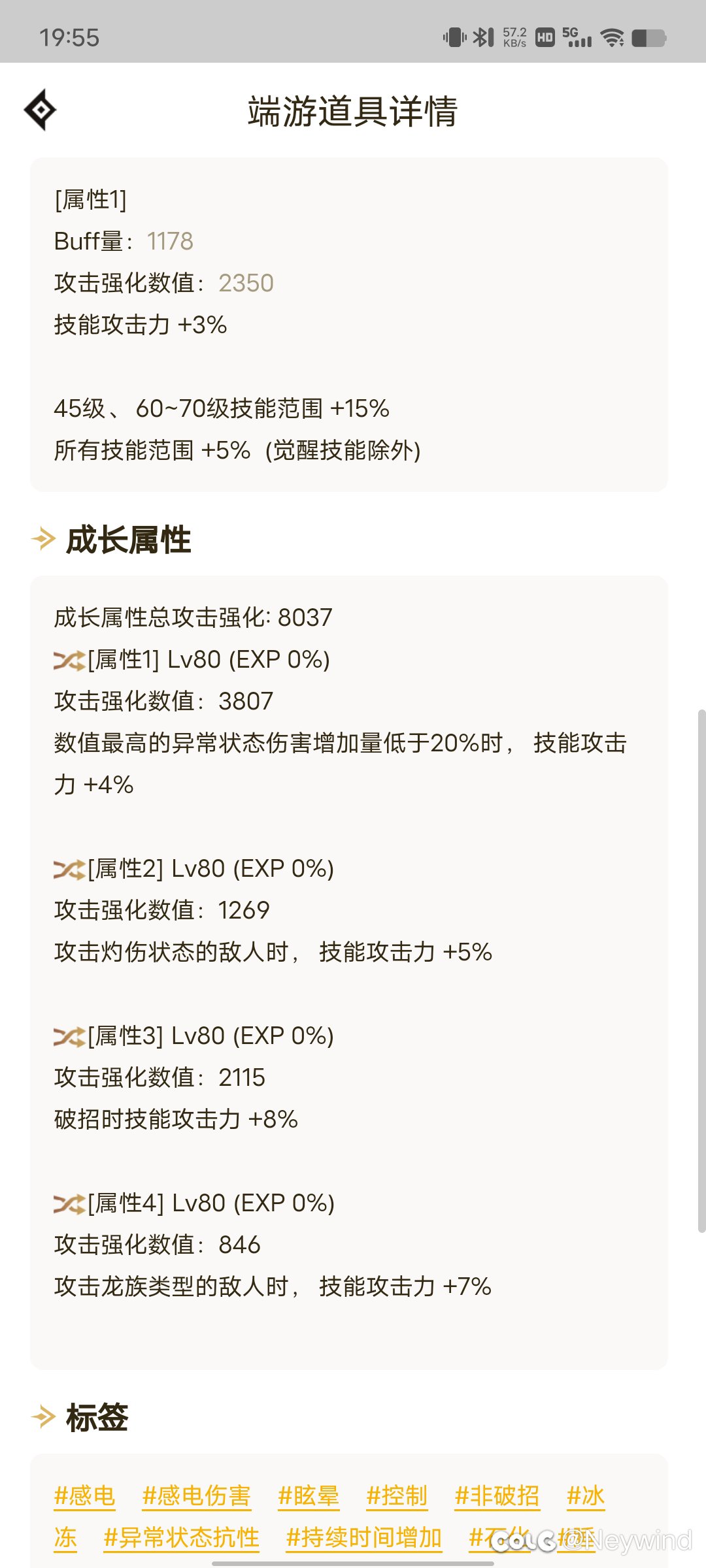Image resolution: width=706 pixels, height=1568 pixels.
Task: Click the vertical scrollbar on right edge
Action: tap(701, 970)
